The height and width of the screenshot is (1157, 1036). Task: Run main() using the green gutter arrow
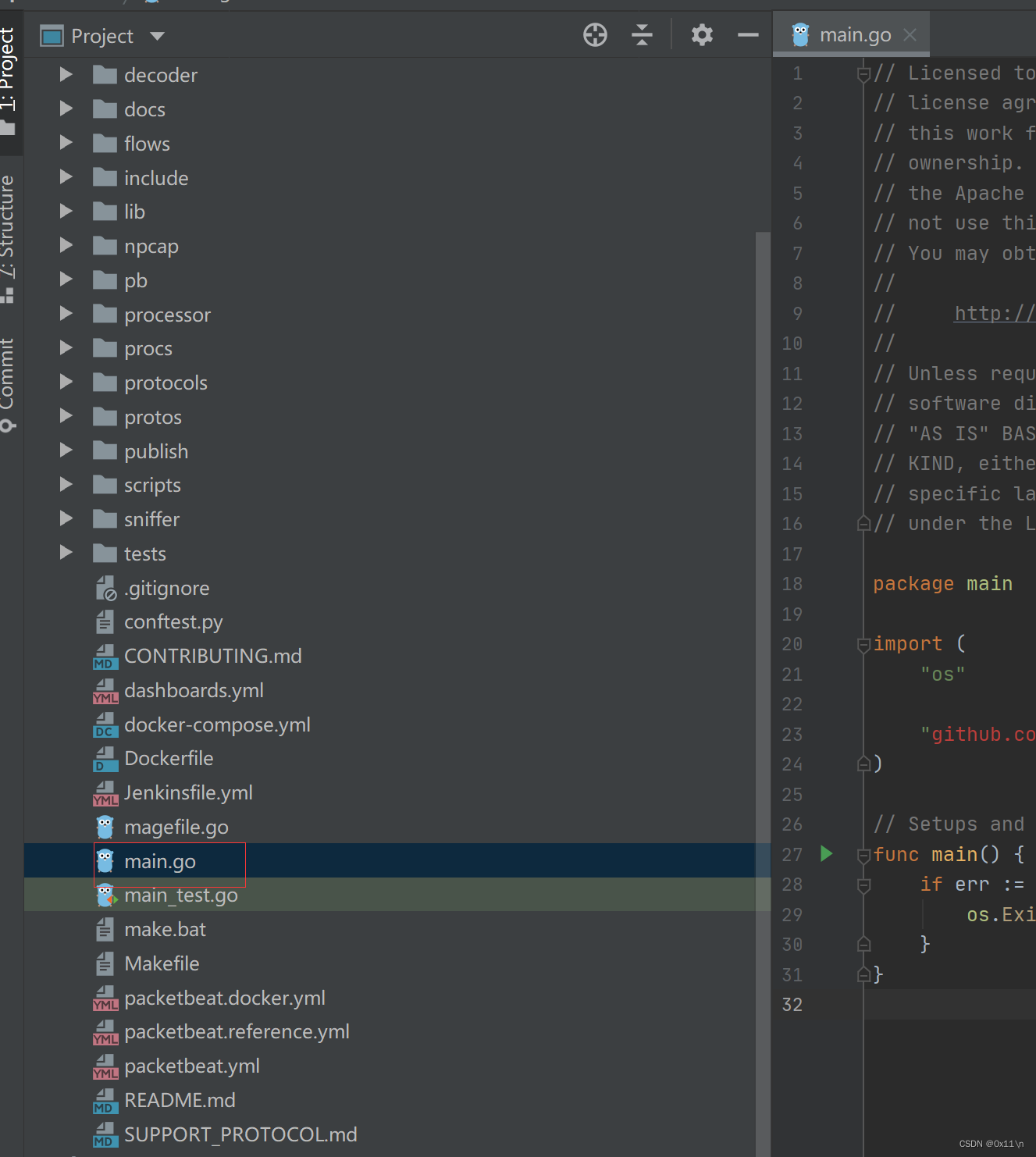click(826, 854)
